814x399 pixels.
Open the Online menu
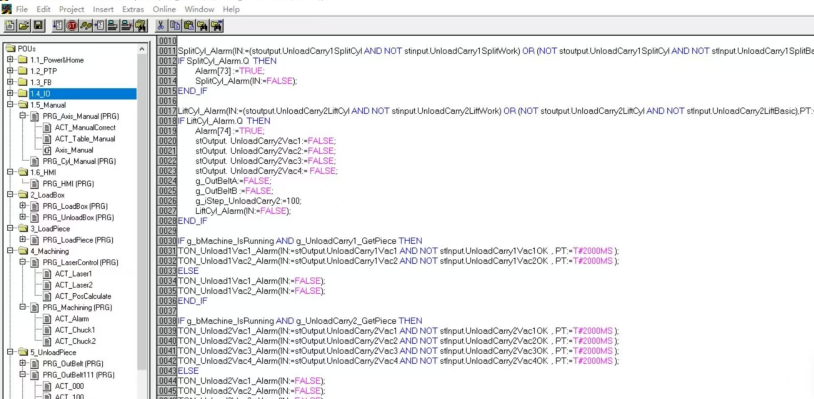(165, 9)
